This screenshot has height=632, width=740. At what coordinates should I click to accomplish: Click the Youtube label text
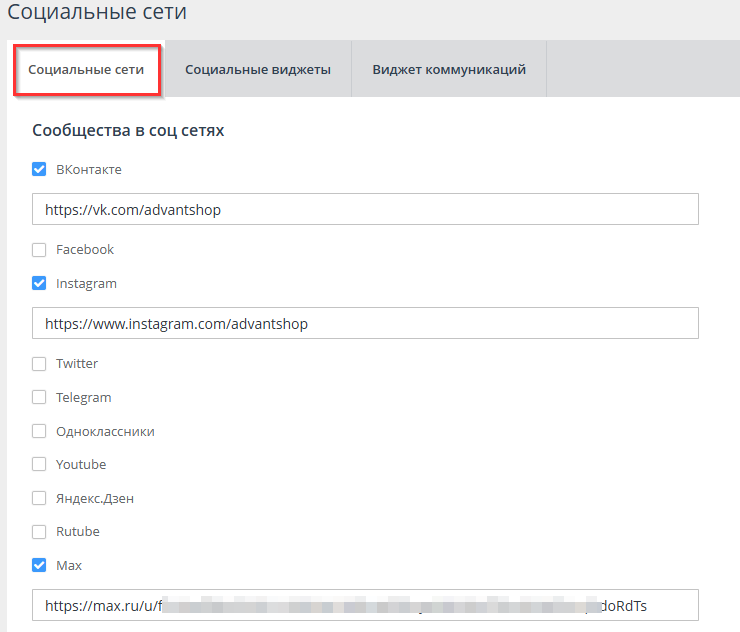coord(81,465)
